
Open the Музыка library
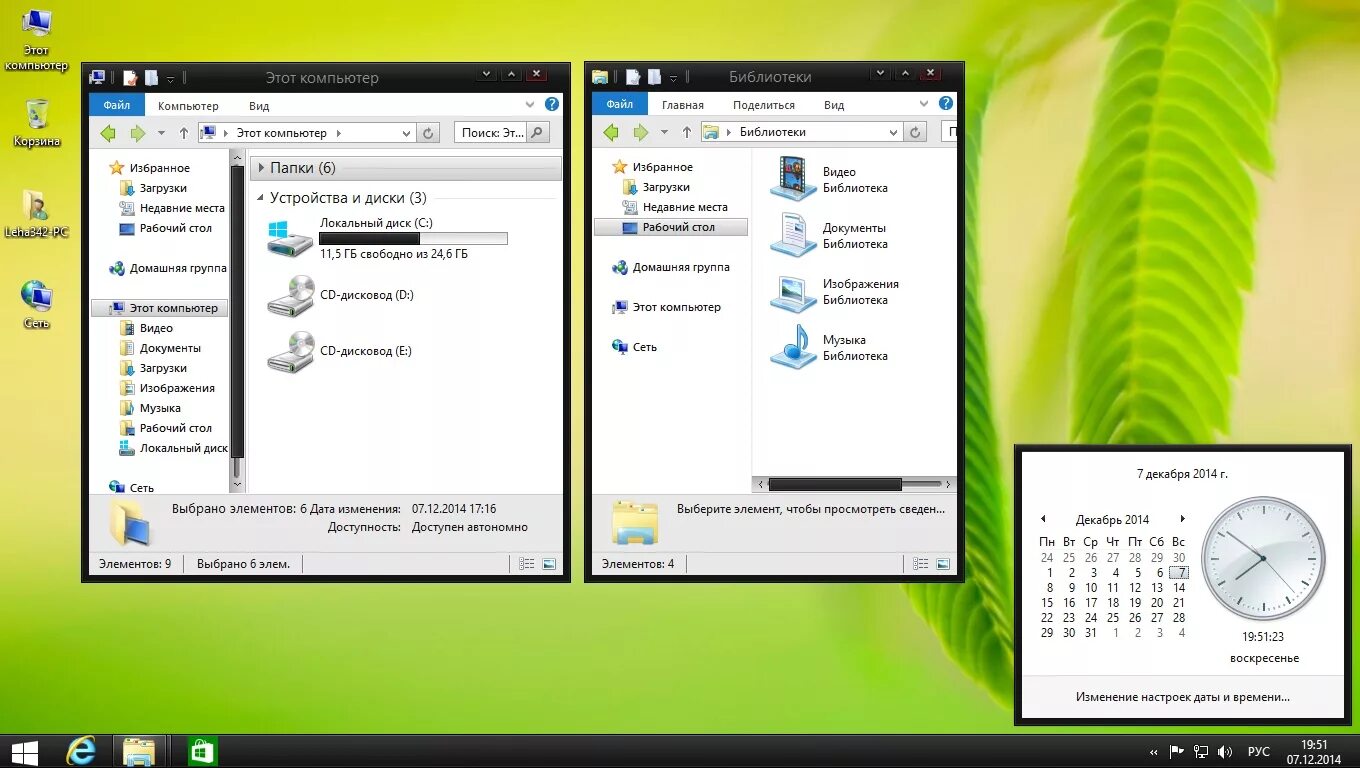click(x=829, y=347)
